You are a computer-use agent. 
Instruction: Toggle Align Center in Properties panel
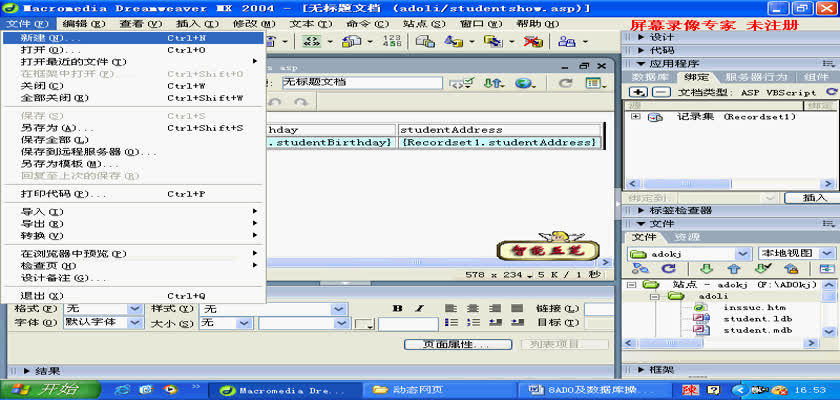(472, 308)
